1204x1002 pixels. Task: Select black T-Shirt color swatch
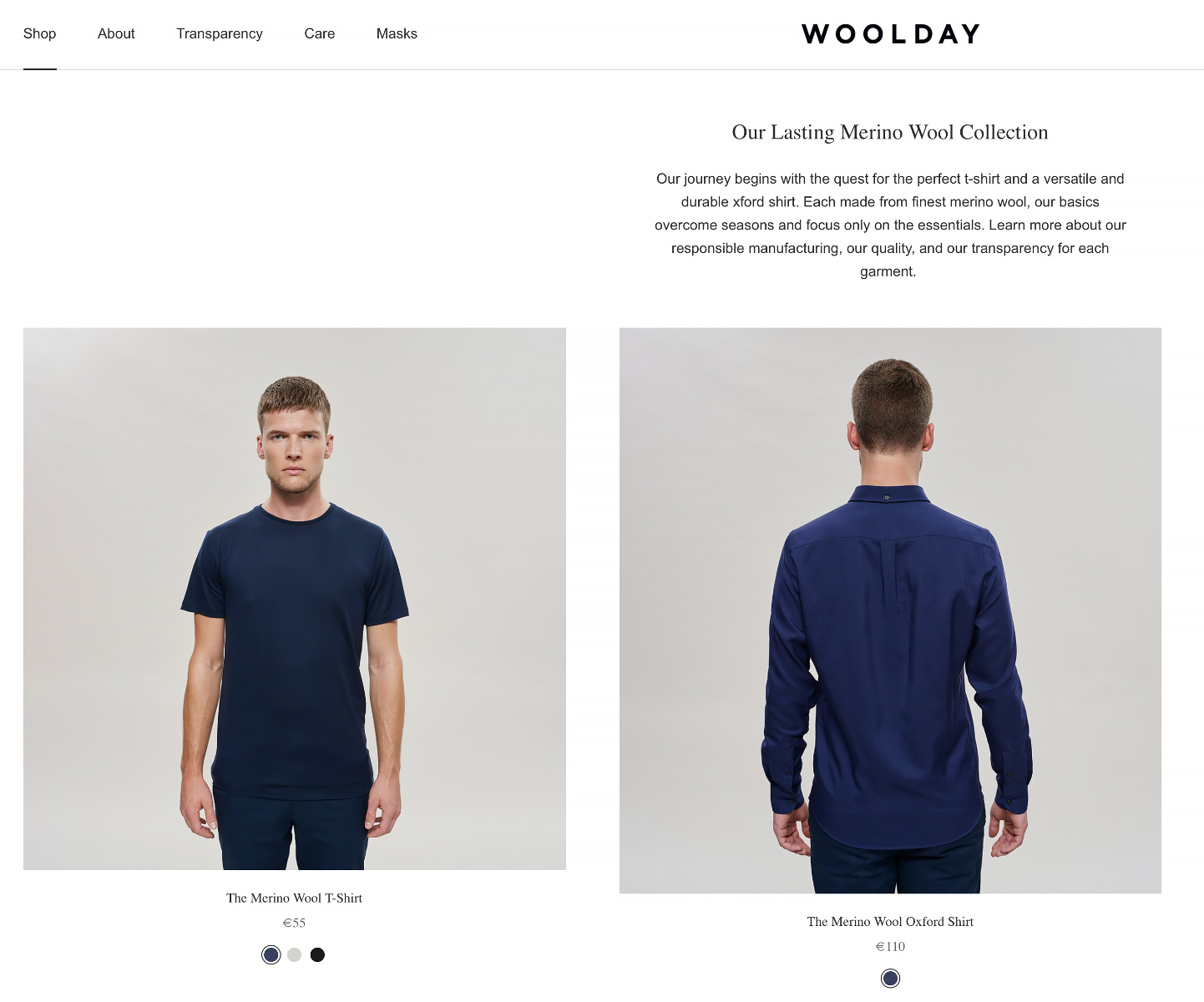(x=317, y=954)
